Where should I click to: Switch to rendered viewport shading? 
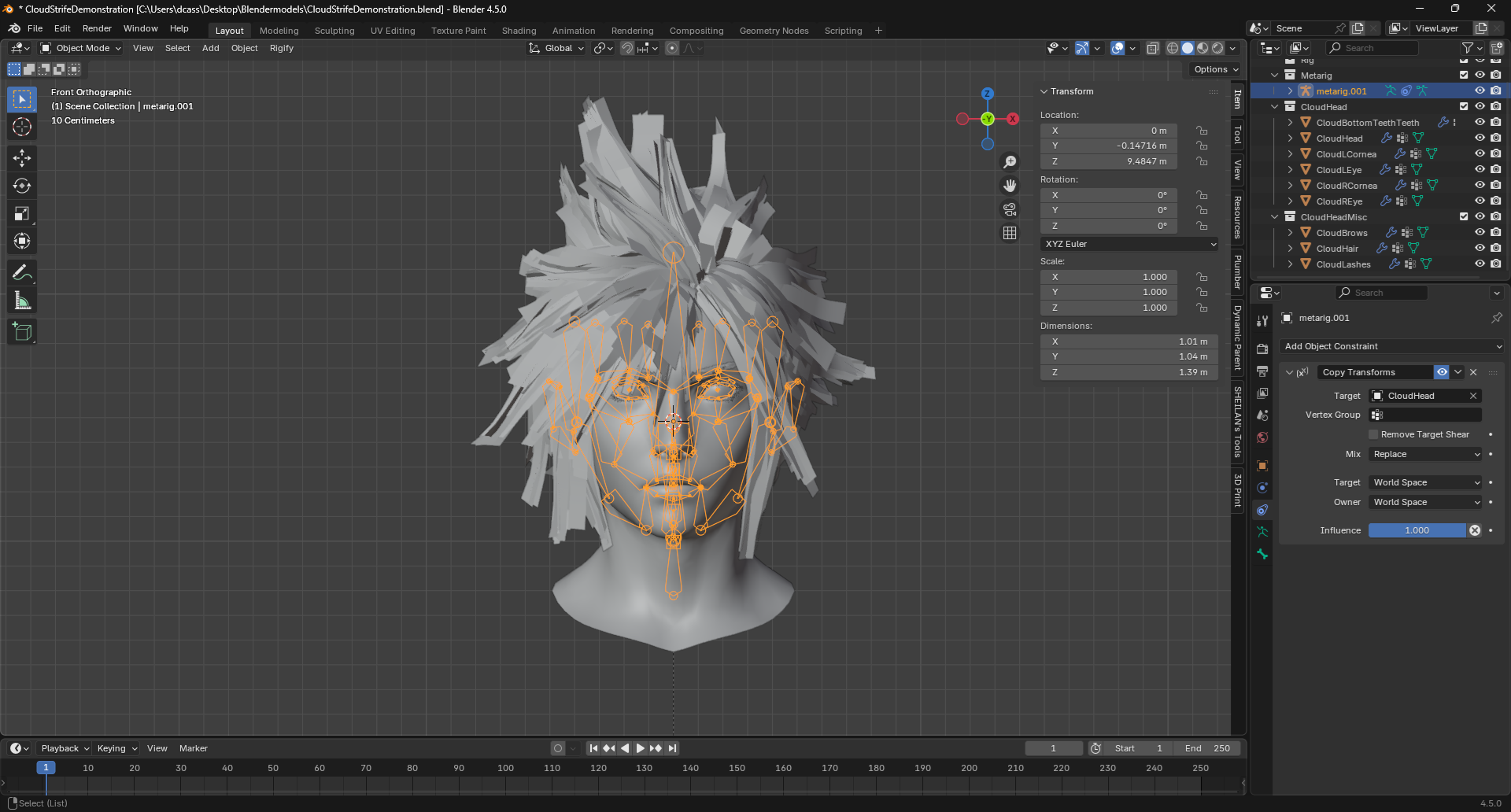pyautogui.click(x=1217, y=48)
